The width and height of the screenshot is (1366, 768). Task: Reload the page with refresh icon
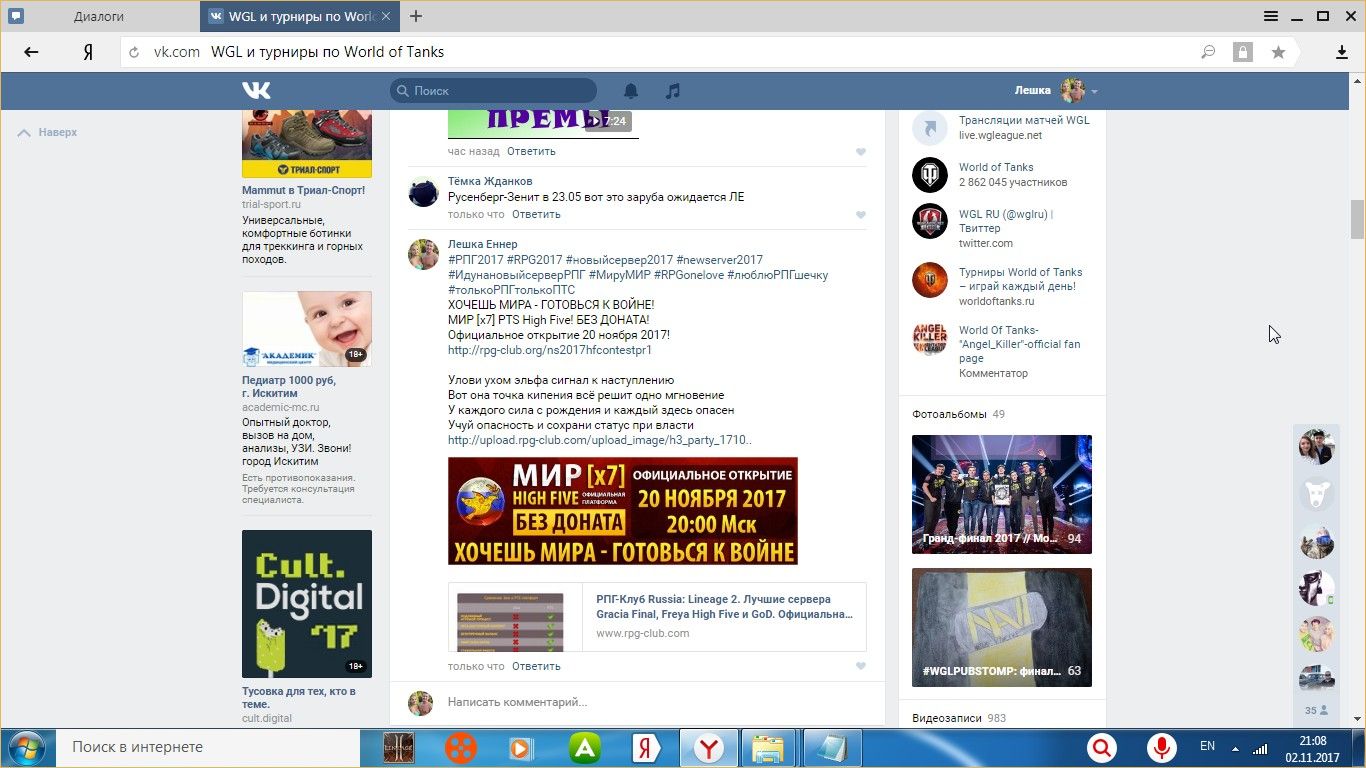click(134, 52)
